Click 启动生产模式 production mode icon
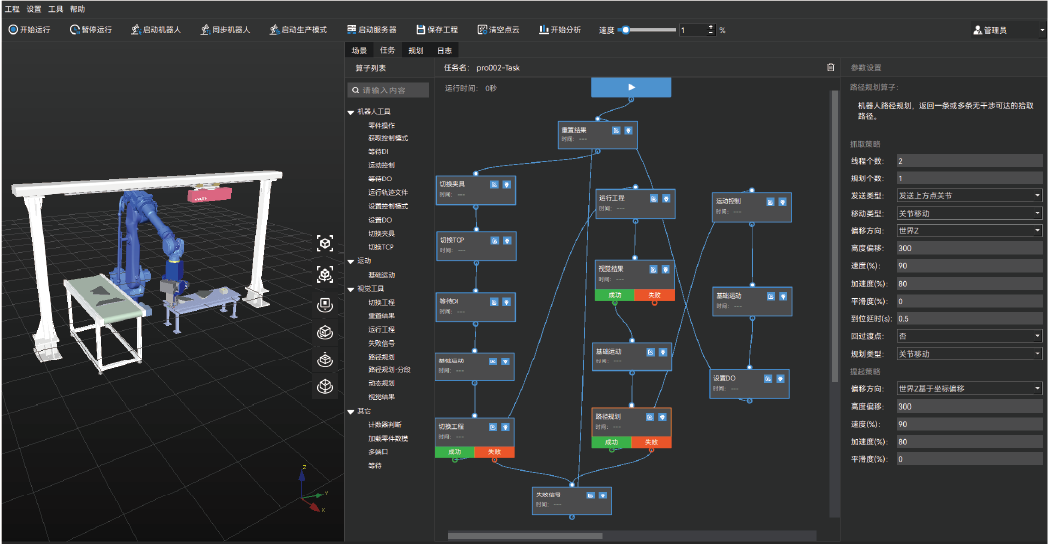The image size is (1048, 545). click(274, 29)
